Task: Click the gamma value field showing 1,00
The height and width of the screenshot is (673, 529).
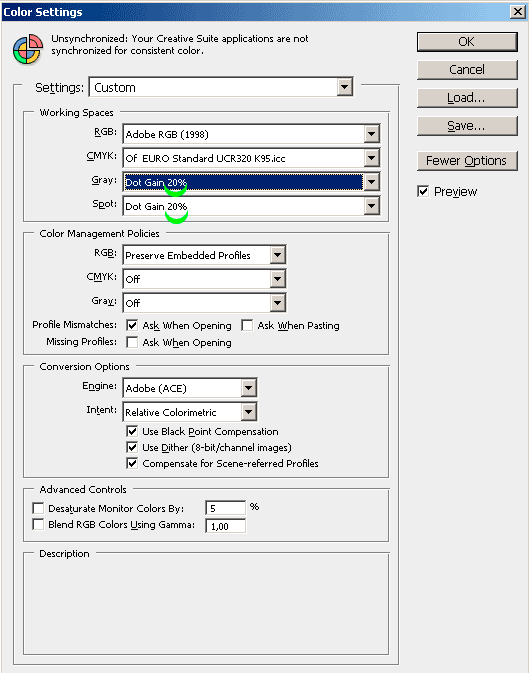Action: coord(226,526)
